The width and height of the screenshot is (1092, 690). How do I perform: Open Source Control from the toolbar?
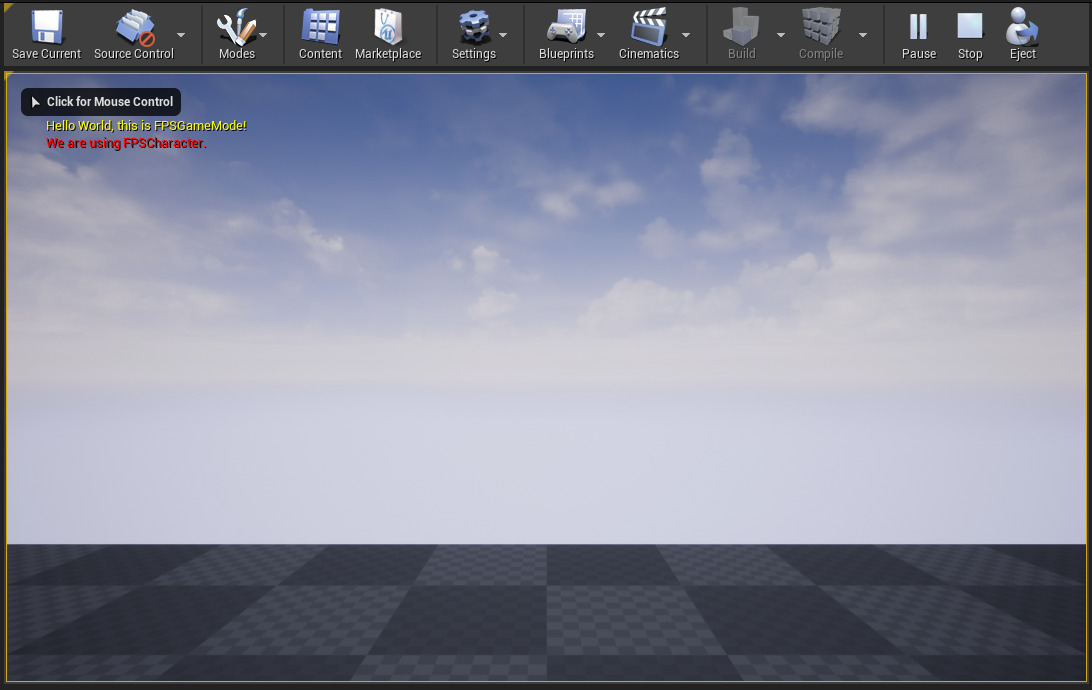pos(133,28)
